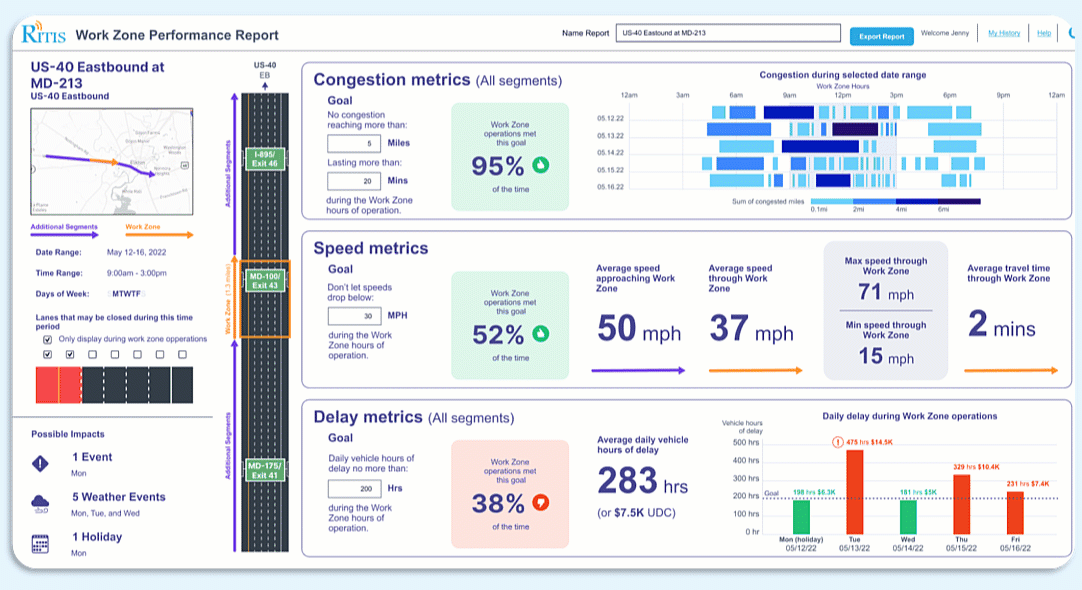Click the green speed goal-met icon

pos(541,332)
